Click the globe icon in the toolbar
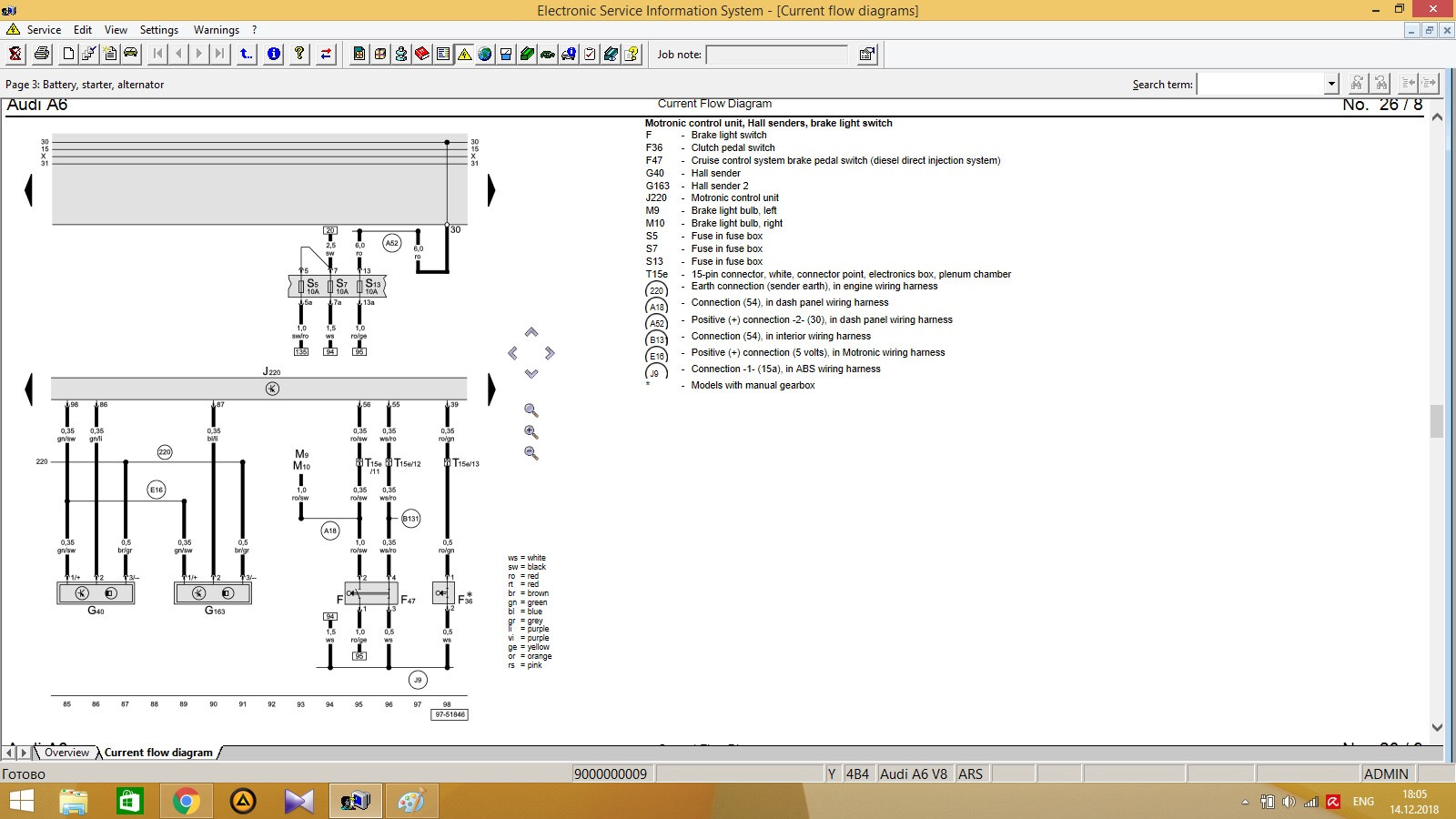This screenshot has width=1456, height=819. [485, 55]
